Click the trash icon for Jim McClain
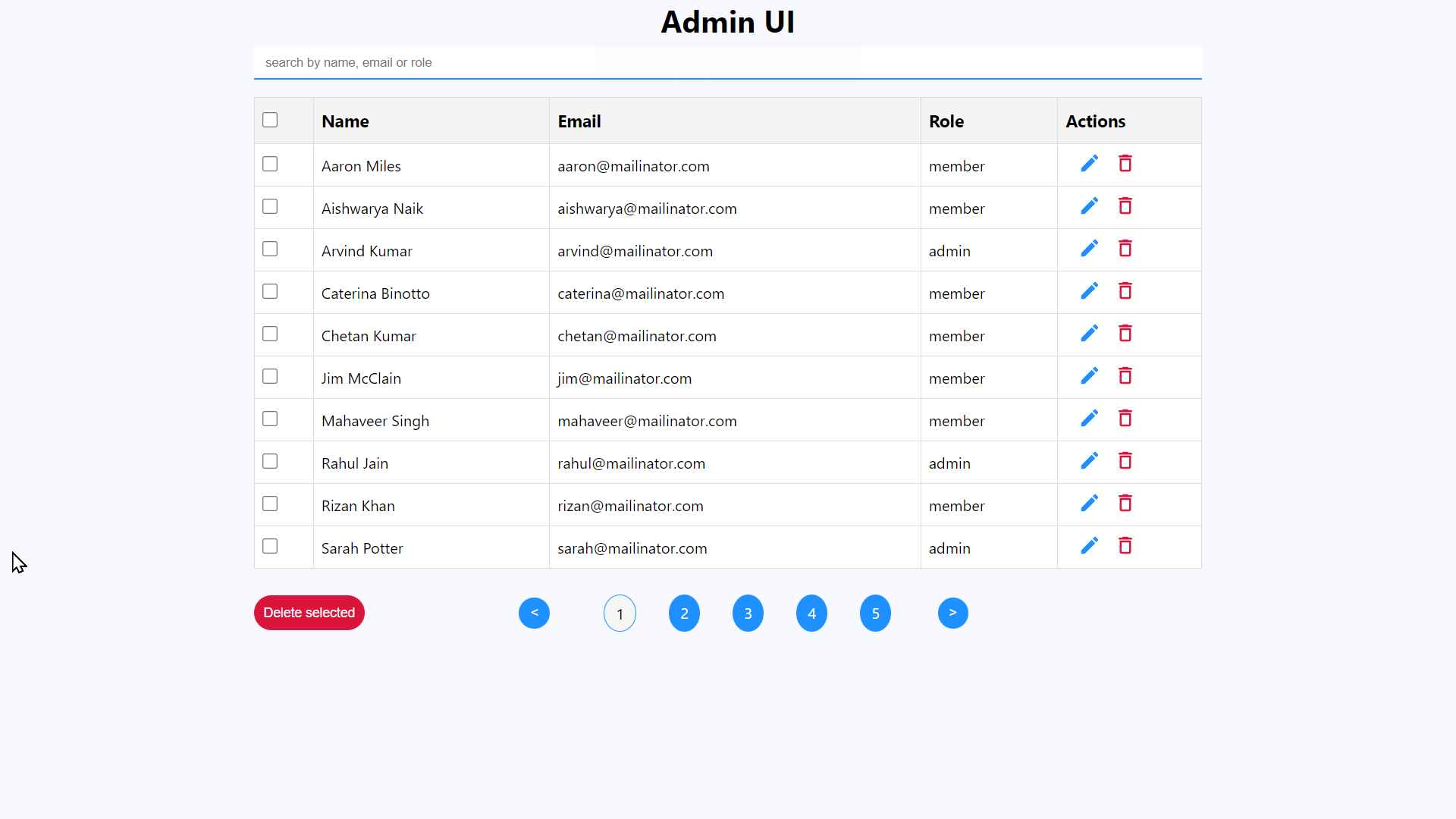 1125,375
